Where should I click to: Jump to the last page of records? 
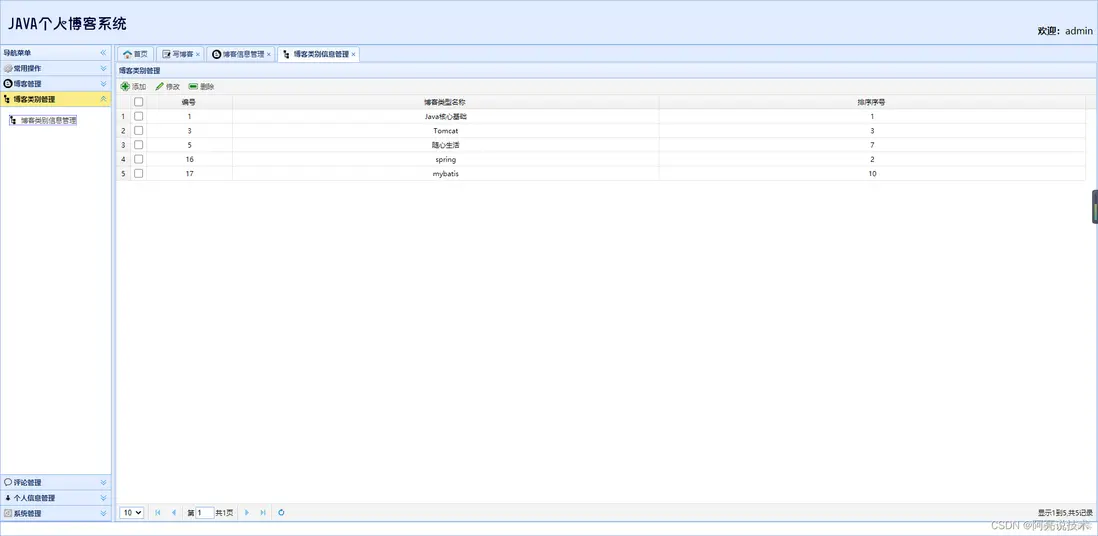click(263, 513)
